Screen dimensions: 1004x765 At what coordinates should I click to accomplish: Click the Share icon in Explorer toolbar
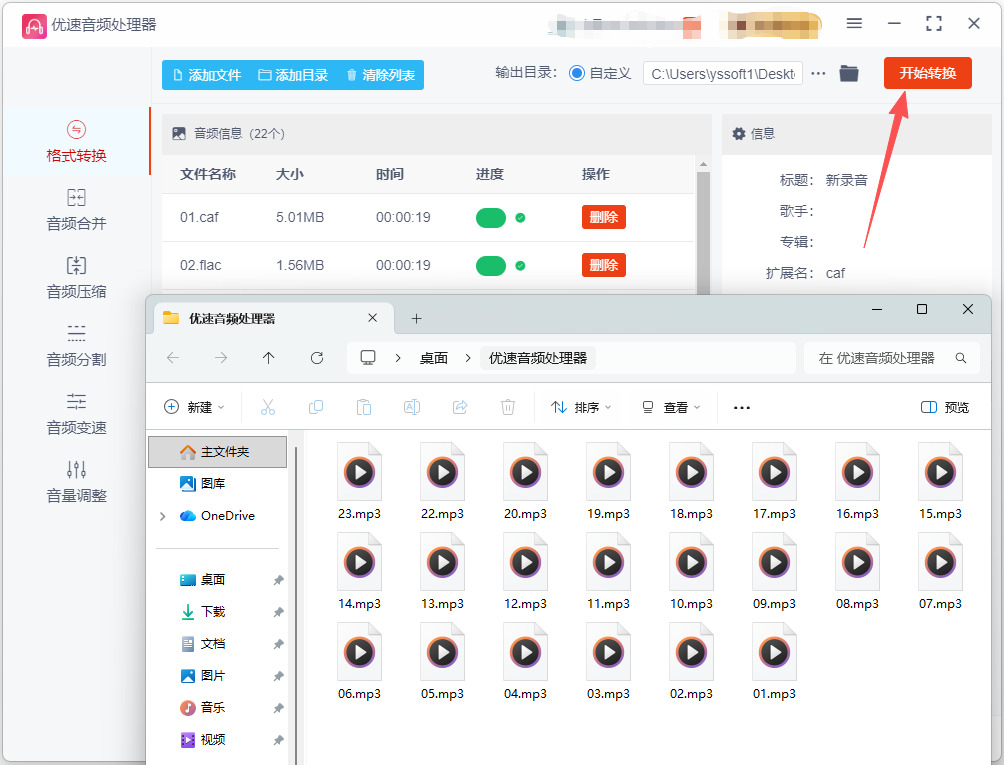(460, 407)
